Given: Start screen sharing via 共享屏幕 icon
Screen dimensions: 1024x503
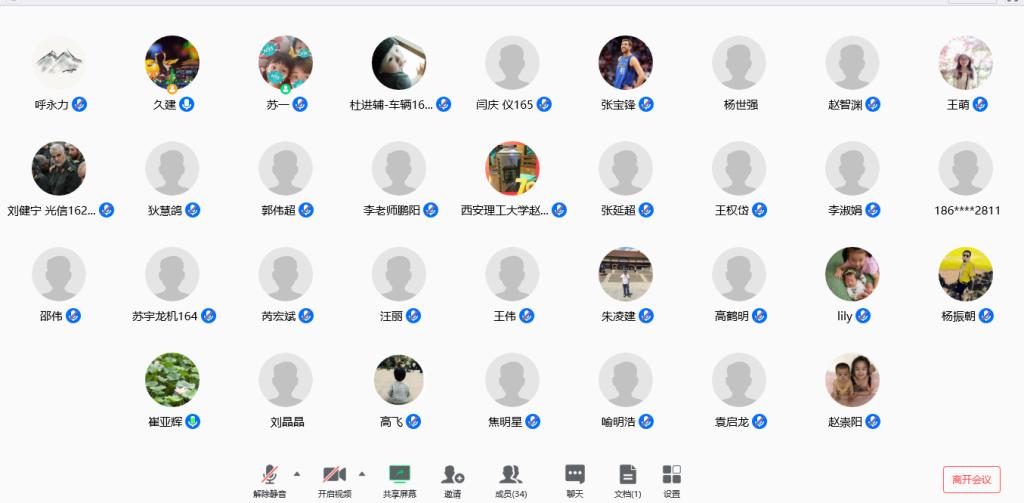Looking at the screenshot, I should coord(400,474).
